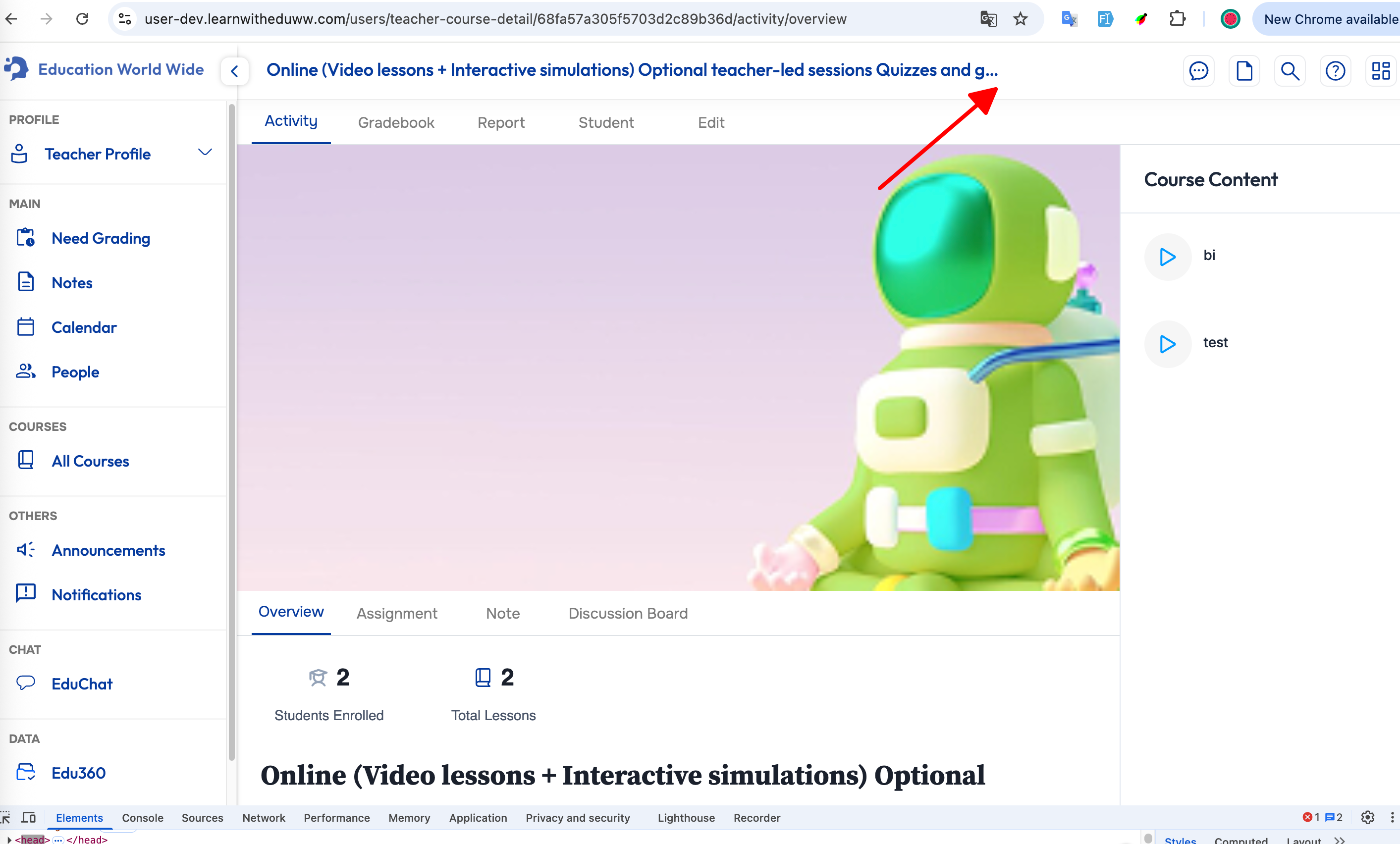The width and height of the screenshot is (1400, 844).
Task: Open the Discussion Board tab
Action: (x=627, y=613)
